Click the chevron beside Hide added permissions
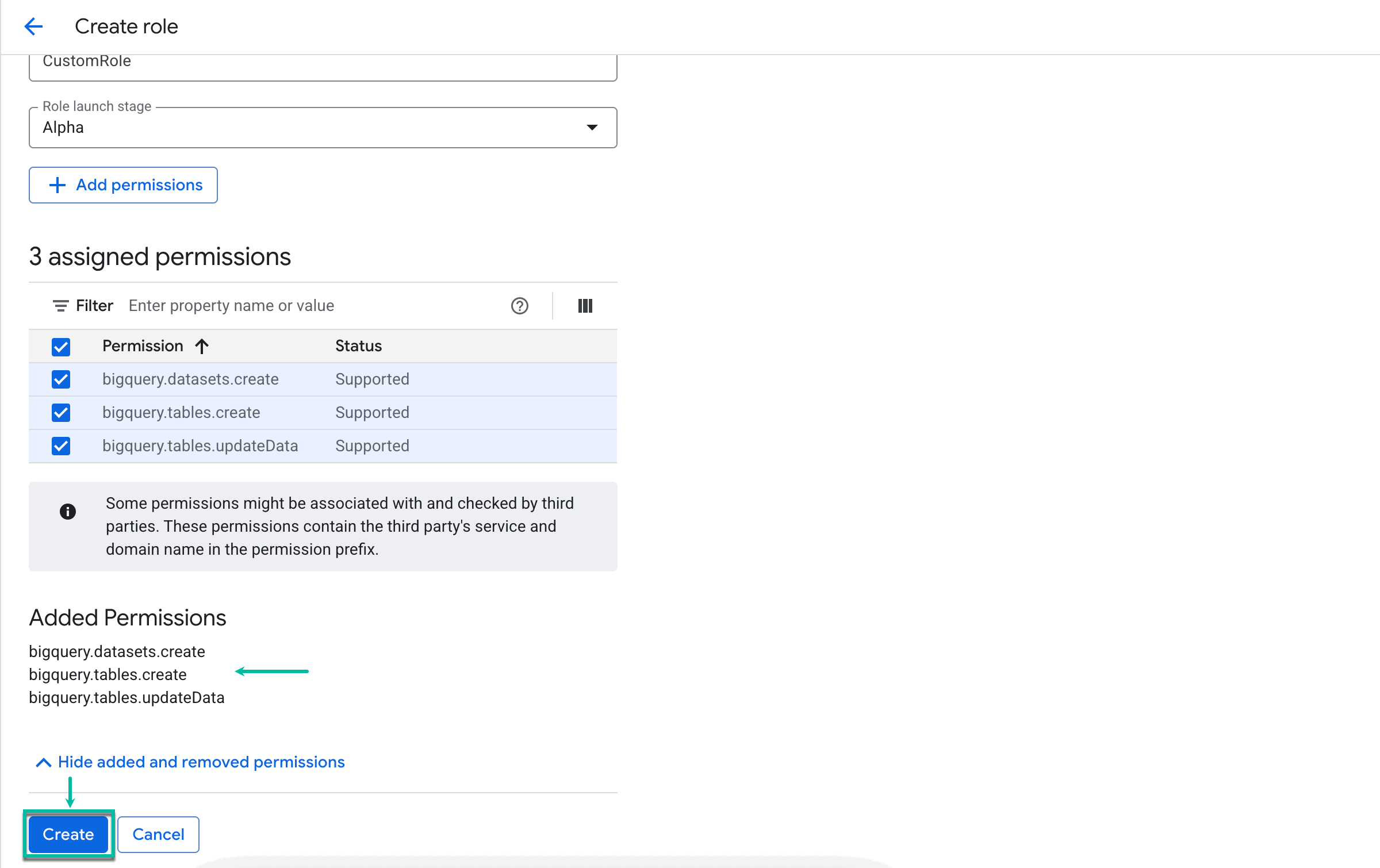This screenshot has width=1380, height=868. 43,762
